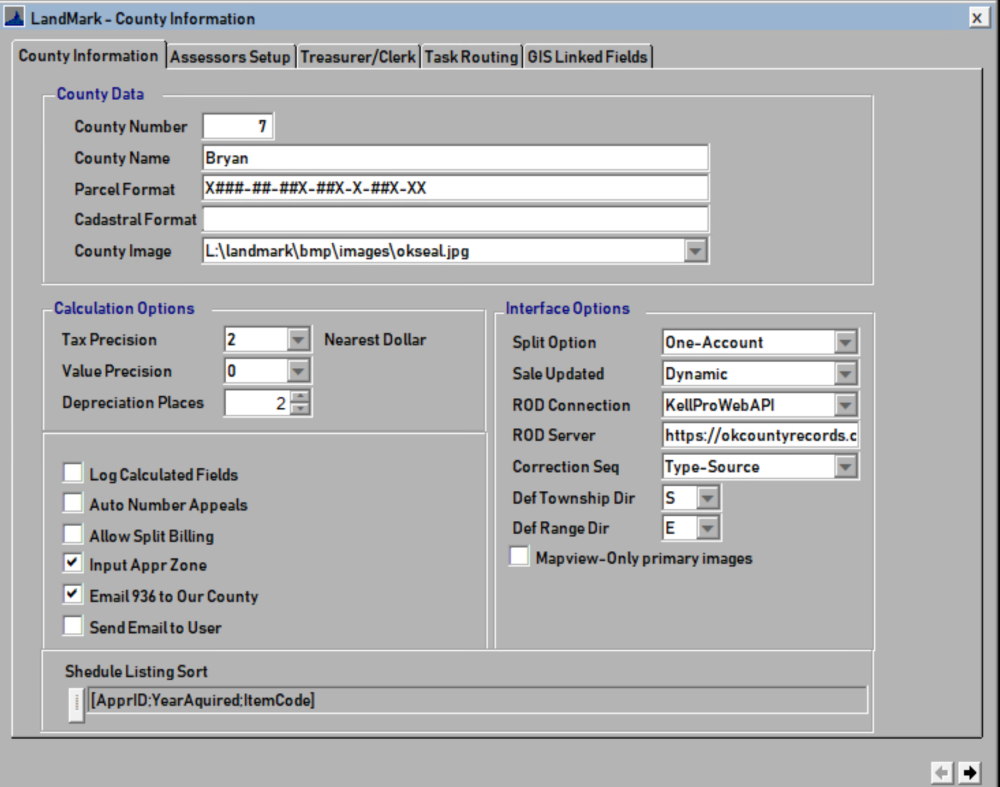The width and height of the screenshot is (1000, 787).
Task: Enable Allow Split Billing
Action: pos(72,533)
